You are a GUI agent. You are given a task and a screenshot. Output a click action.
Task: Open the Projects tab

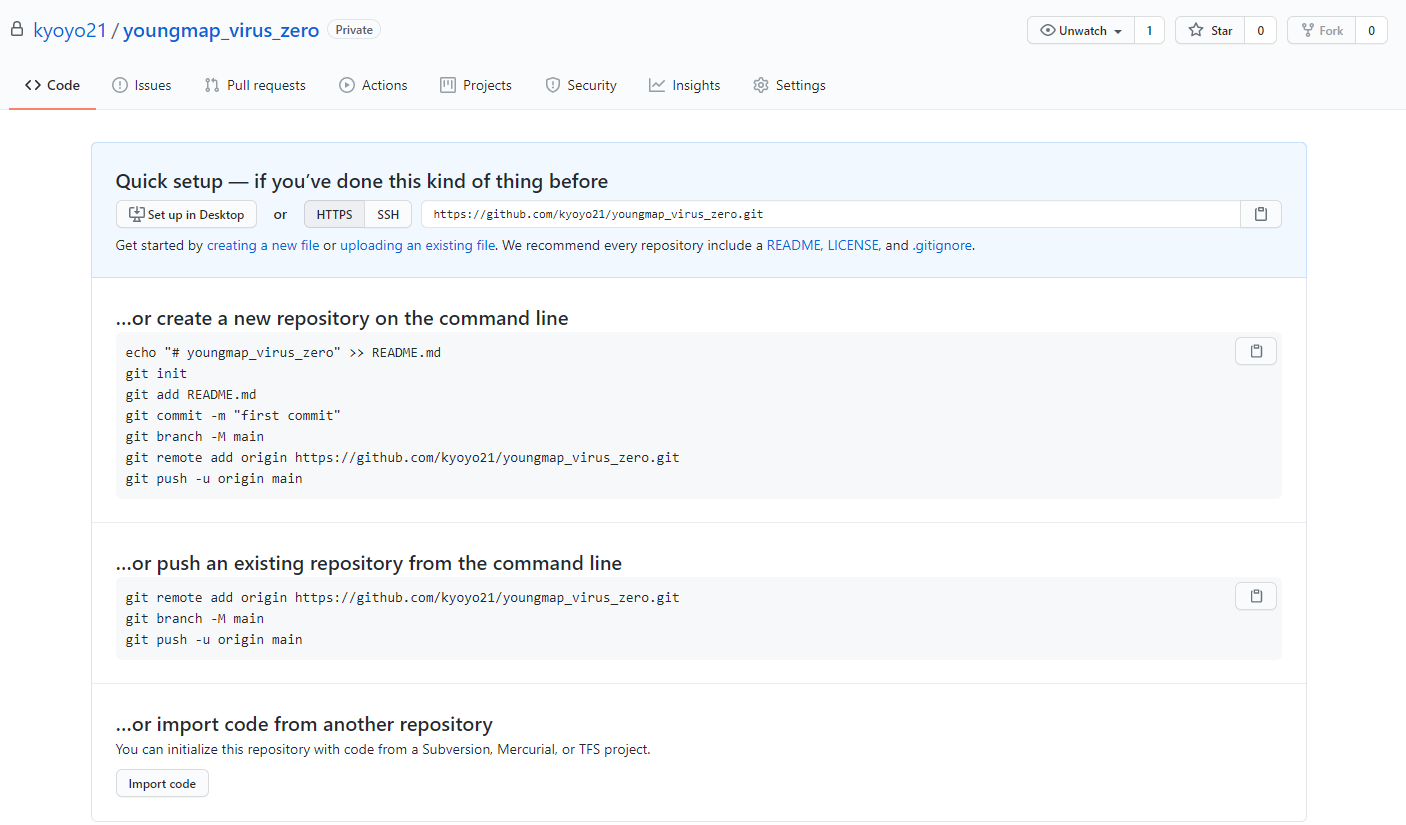pyautogui.click(x=476, y=85)
